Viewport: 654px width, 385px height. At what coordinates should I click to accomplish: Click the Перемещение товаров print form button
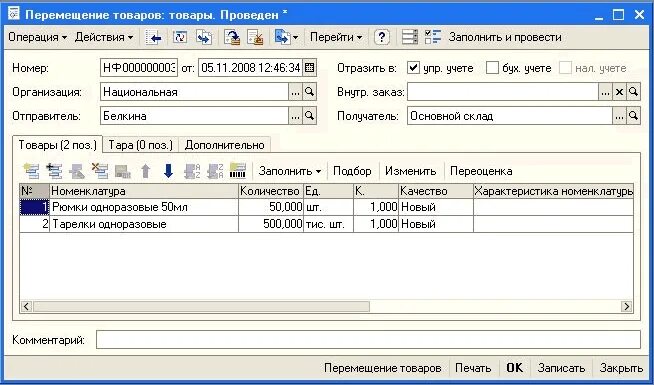point(382,368)
